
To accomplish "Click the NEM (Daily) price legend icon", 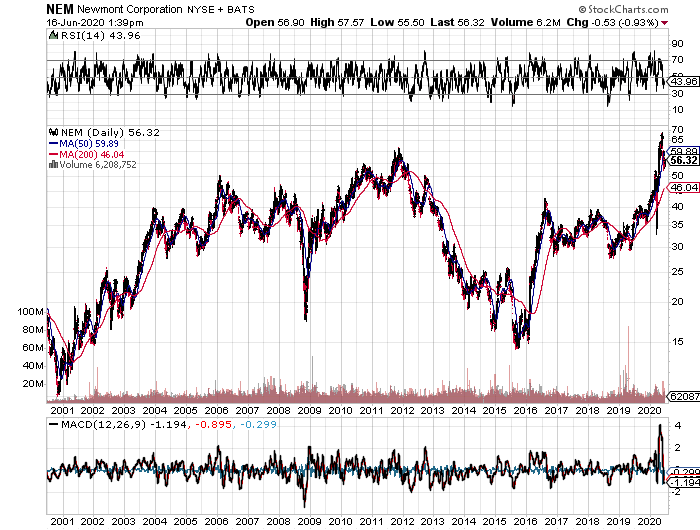I will (52, 131).
